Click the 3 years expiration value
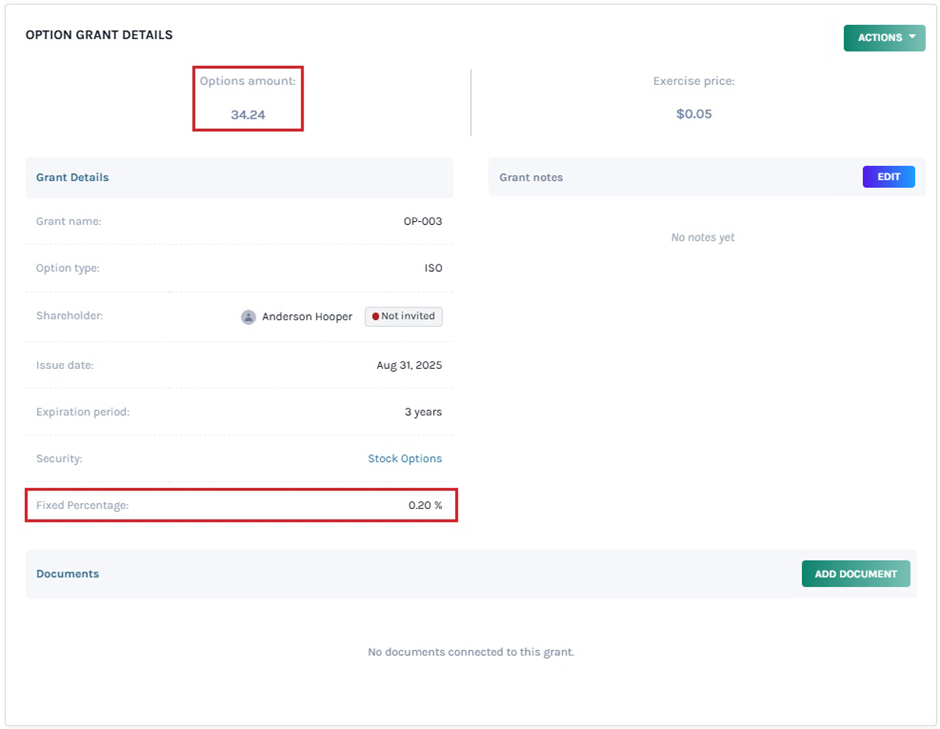The image size is (940, 729). pos(422,412)
